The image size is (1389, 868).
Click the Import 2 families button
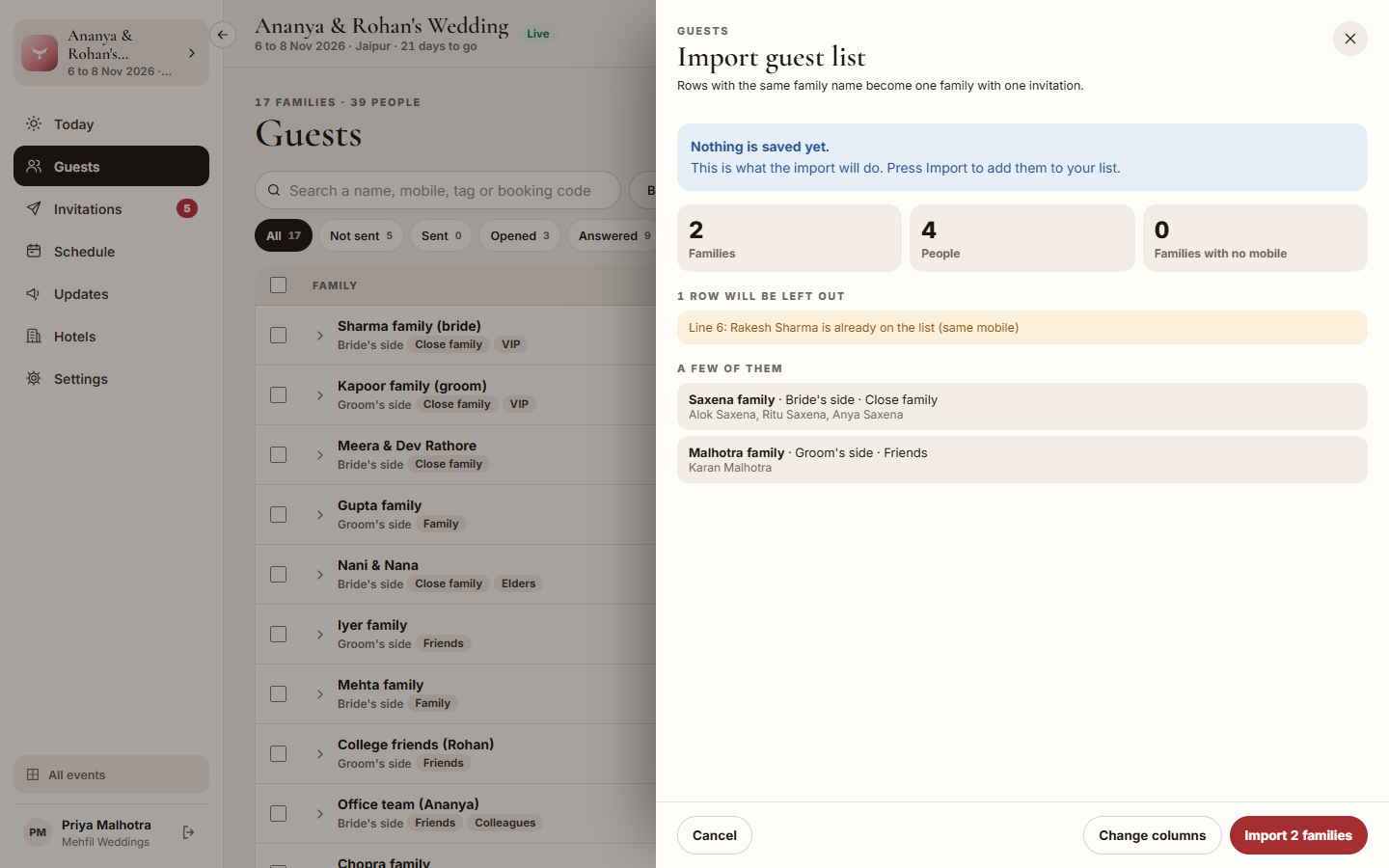tap(1298, 835)
